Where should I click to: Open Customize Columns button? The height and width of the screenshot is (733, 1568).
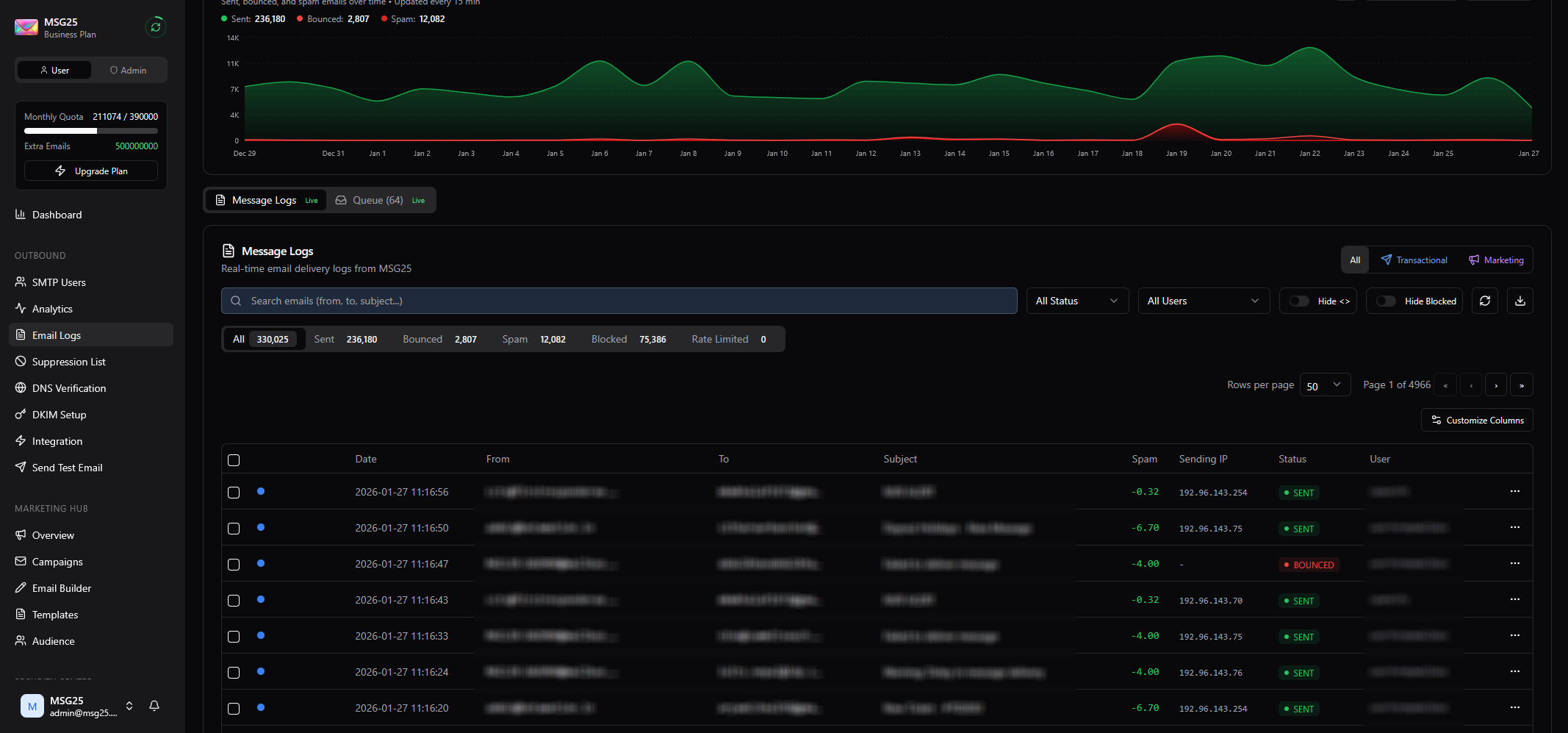click(1477, 420)
